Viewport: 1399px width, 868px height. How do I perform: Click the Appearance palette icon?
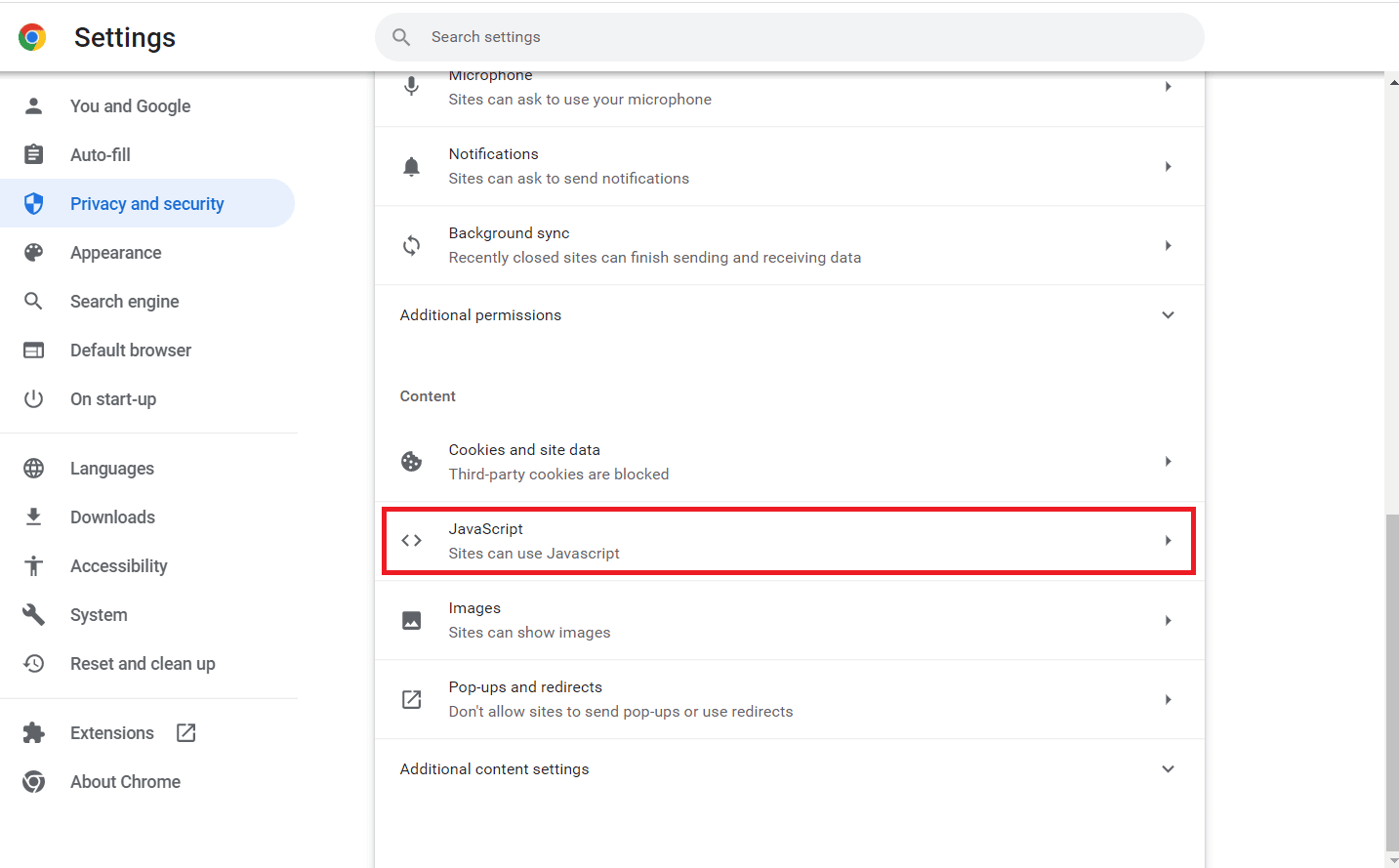[34, 252]
